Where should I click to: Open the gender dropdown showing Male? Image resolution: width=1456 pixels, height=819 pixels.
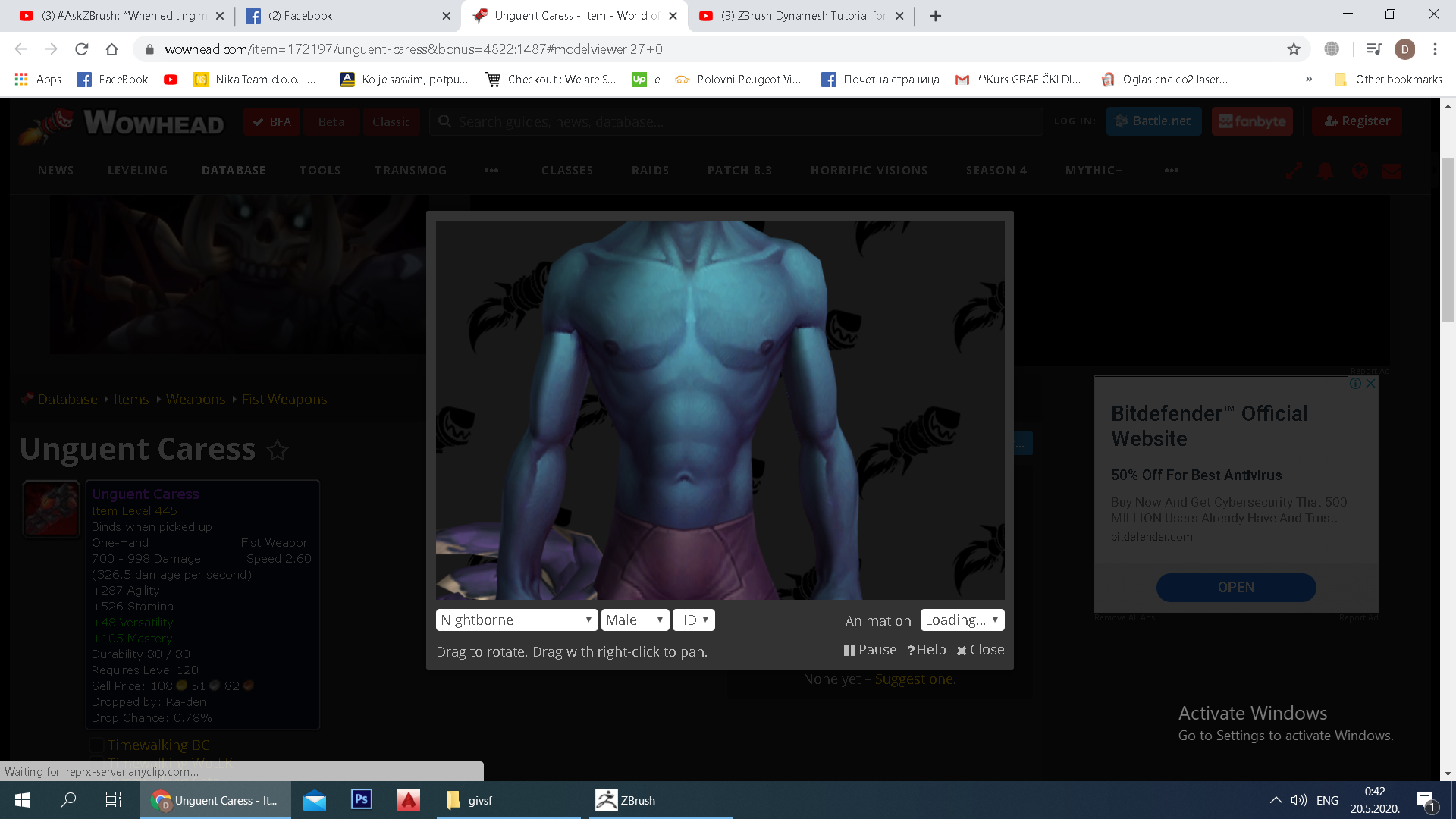[x=635, y=620]
